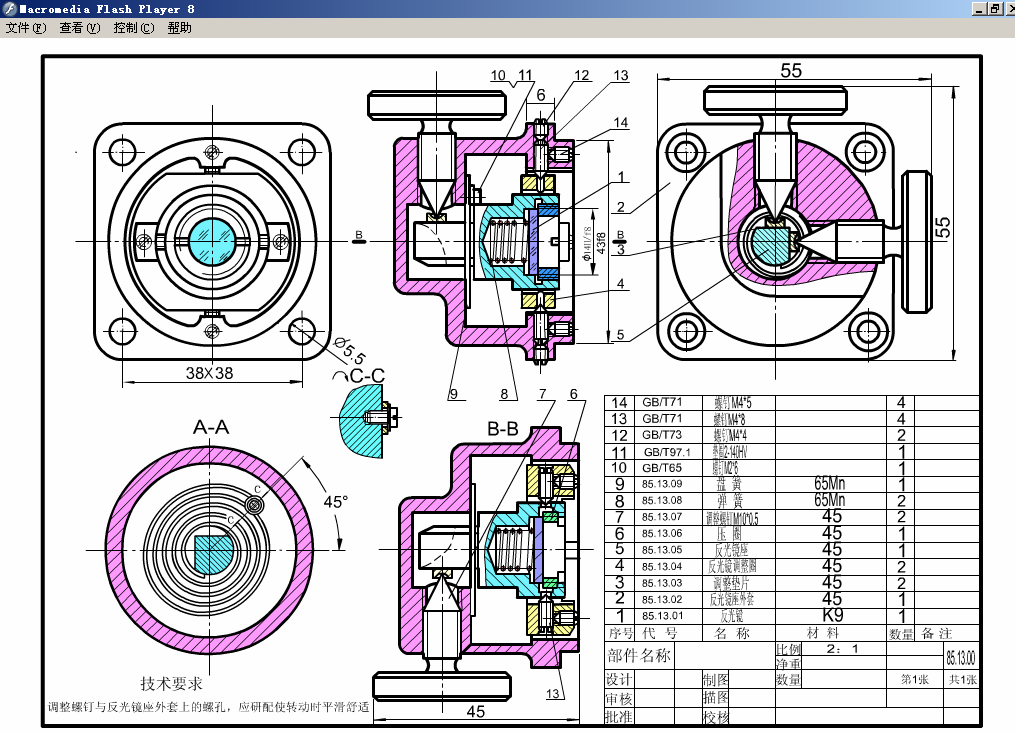Select the C-C detail view label

pyautogui.click(x=367, y=376)
